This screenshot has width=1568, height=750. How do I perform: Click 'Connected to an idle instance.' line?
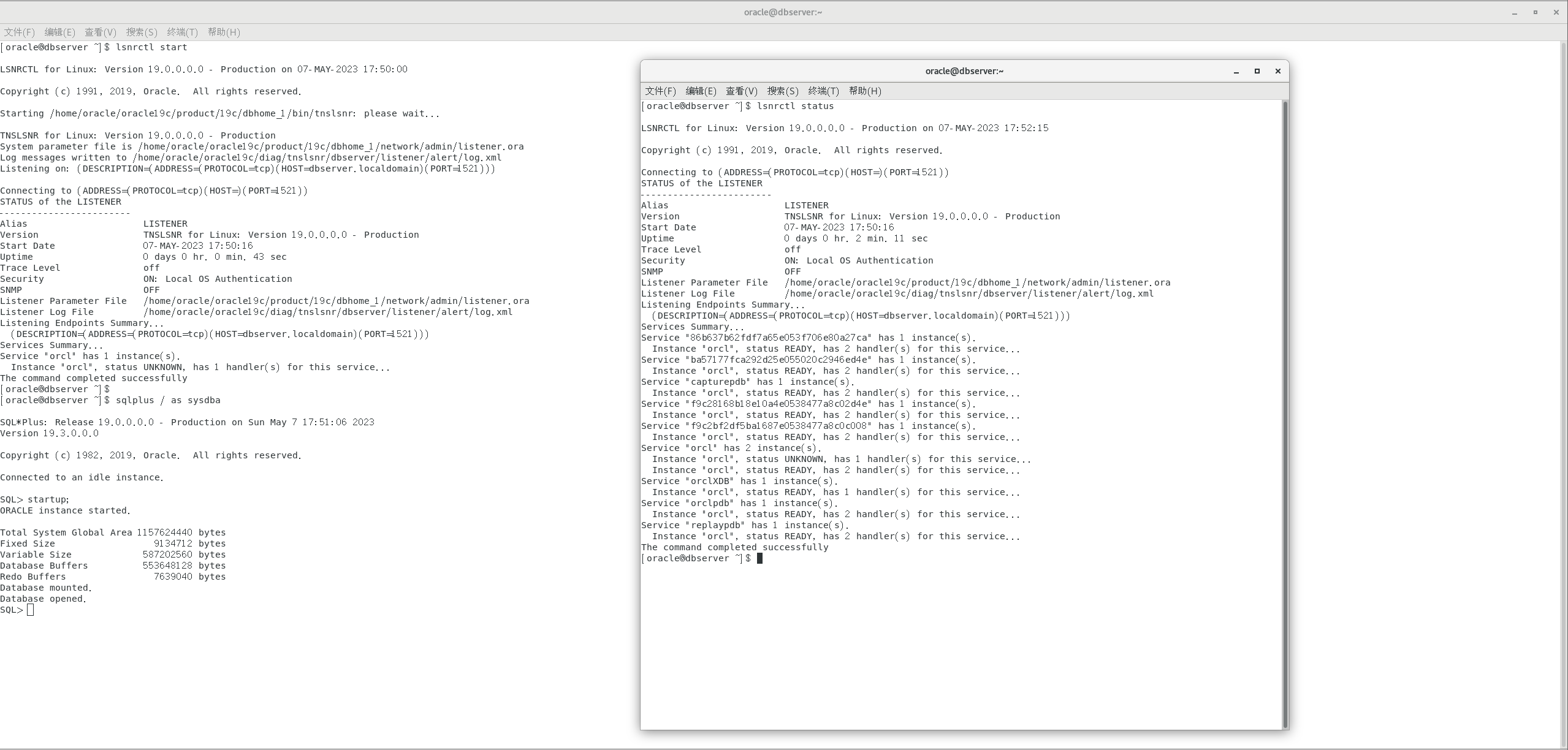(82, 477)
